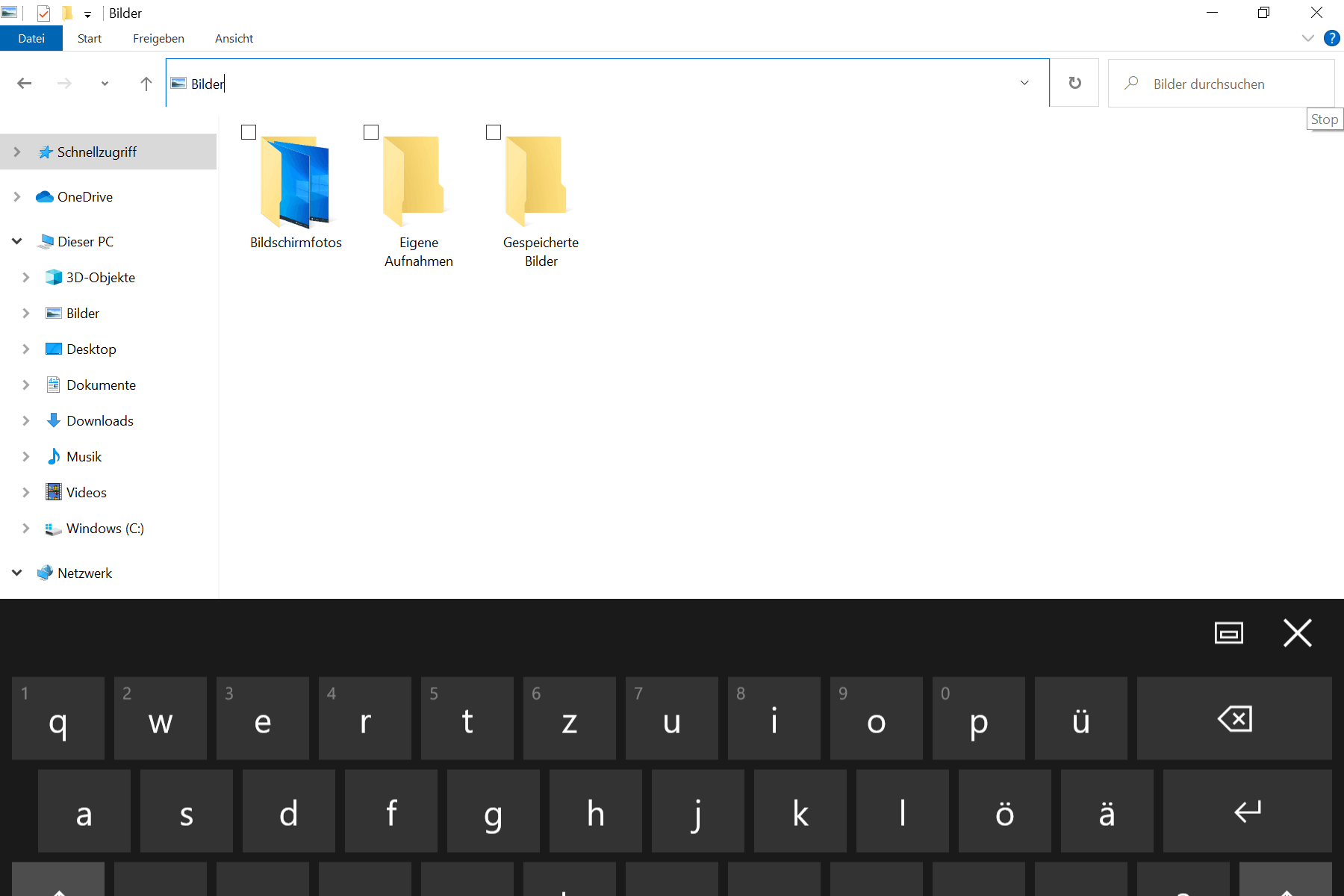
Task: Click the Neuer Ordner quick access icon
Action: [66, 13]
